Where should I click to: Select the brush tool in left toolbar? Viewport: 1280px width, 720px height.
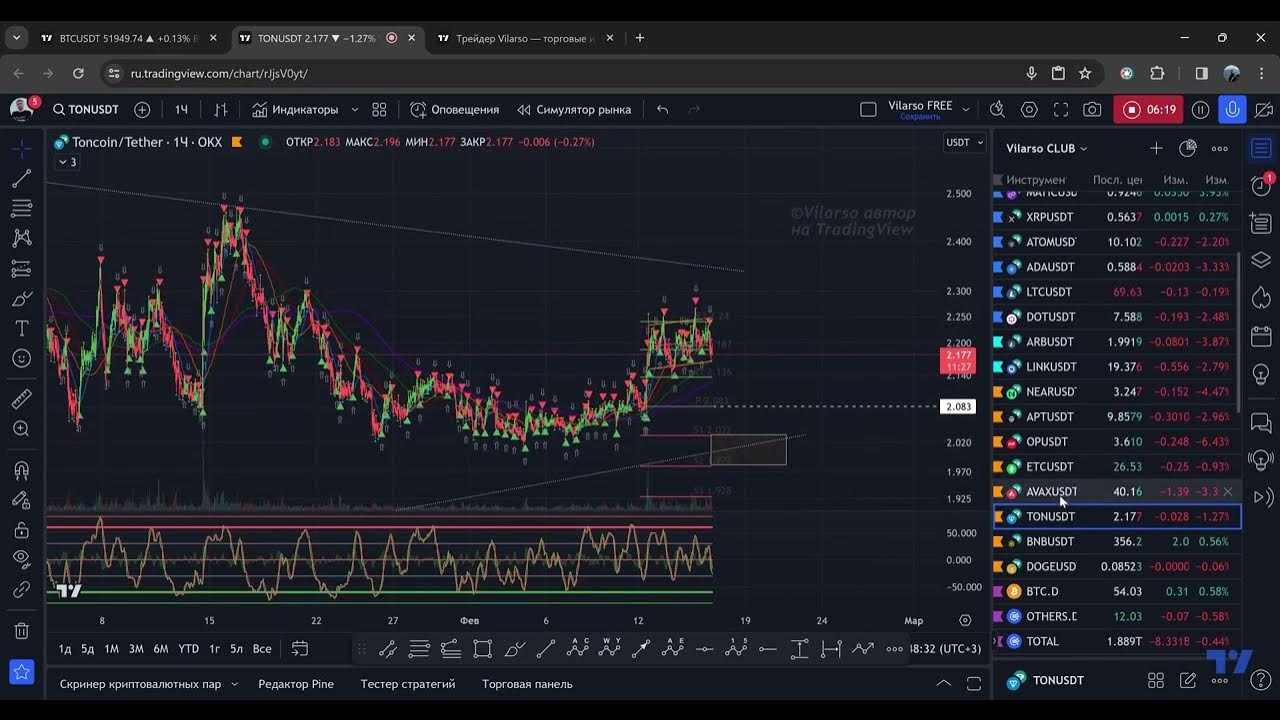click(x=21, y=299)
